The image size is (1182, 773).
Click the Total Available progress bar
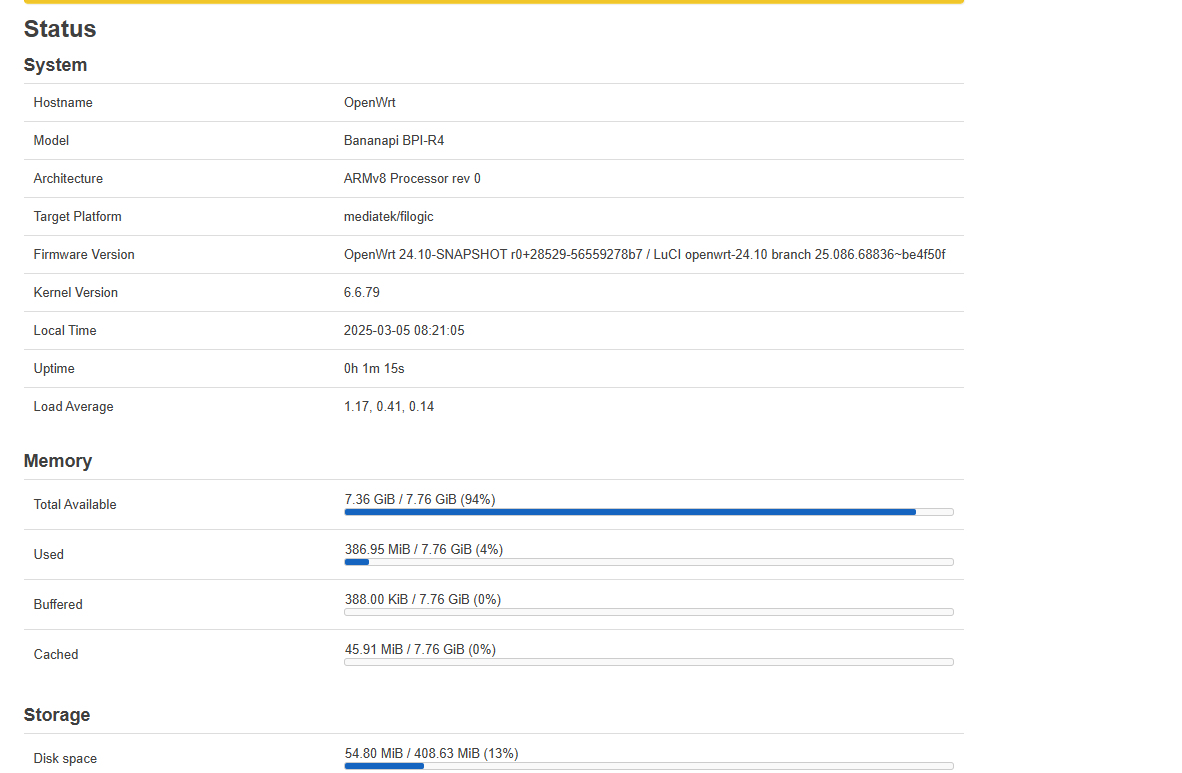(649, 512)
